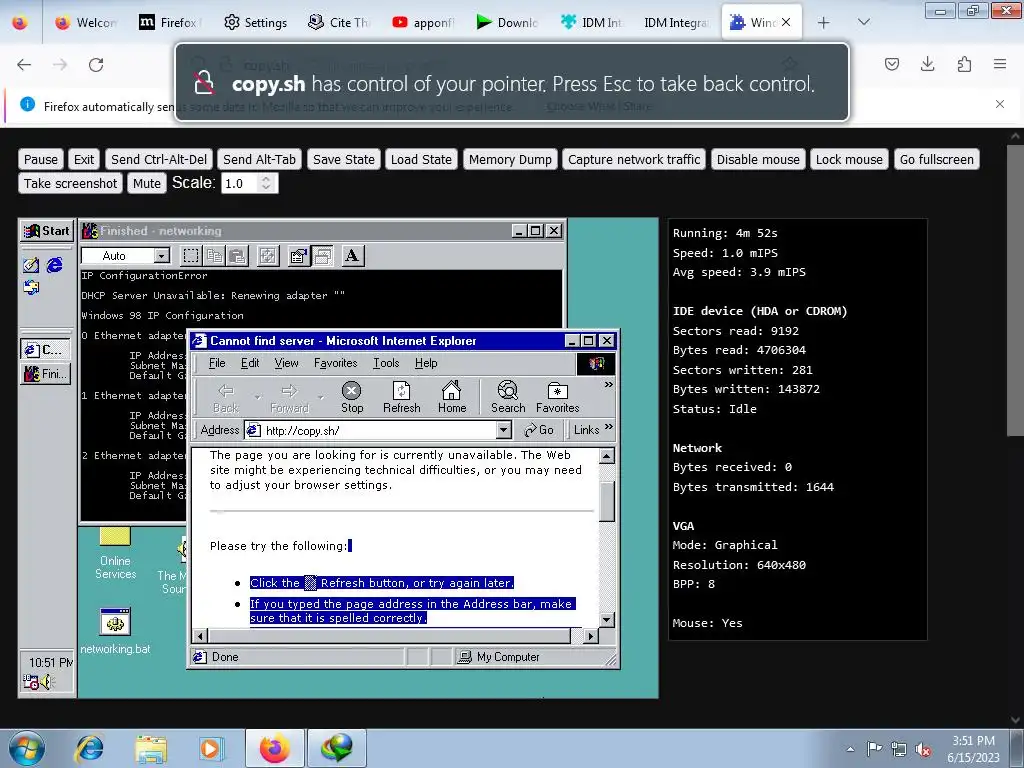Click the Forward arrow in Internet Explorer
Image resolution: width=1024 pixels, height=768 pixels.
tap(289, 397)
